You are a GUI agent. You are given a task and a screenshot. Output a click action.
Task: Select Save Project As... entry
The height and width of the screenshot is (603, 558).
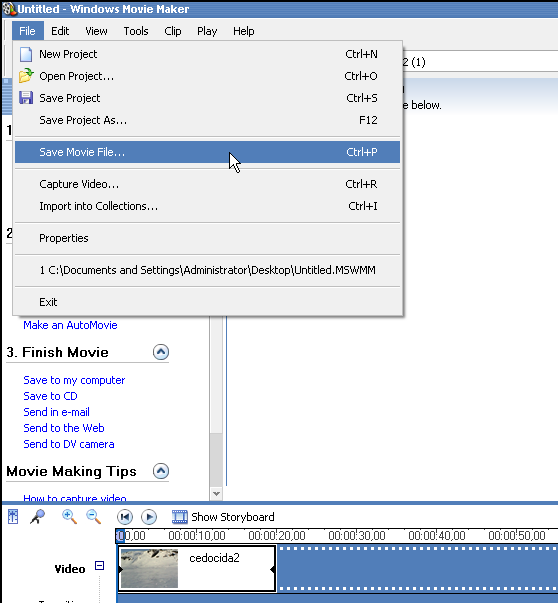click(x=207, y=120)
